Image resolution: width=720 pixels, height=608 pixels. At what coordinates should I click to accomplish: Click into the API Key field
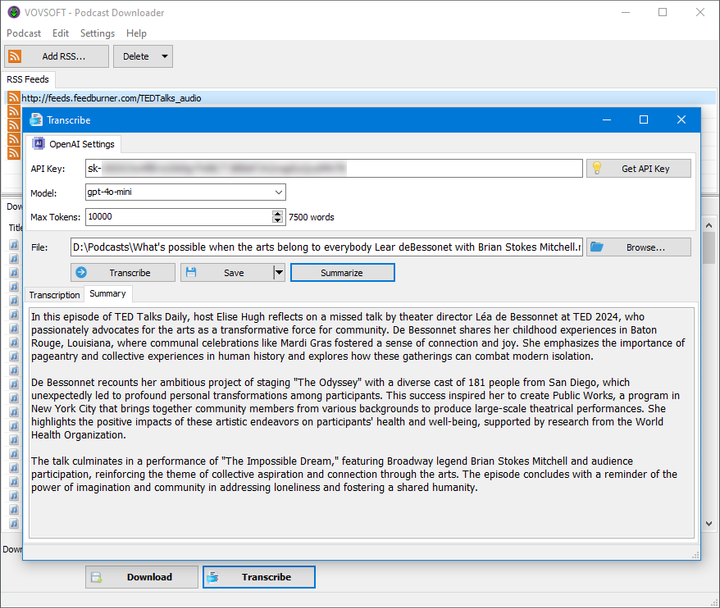point(334,169)
